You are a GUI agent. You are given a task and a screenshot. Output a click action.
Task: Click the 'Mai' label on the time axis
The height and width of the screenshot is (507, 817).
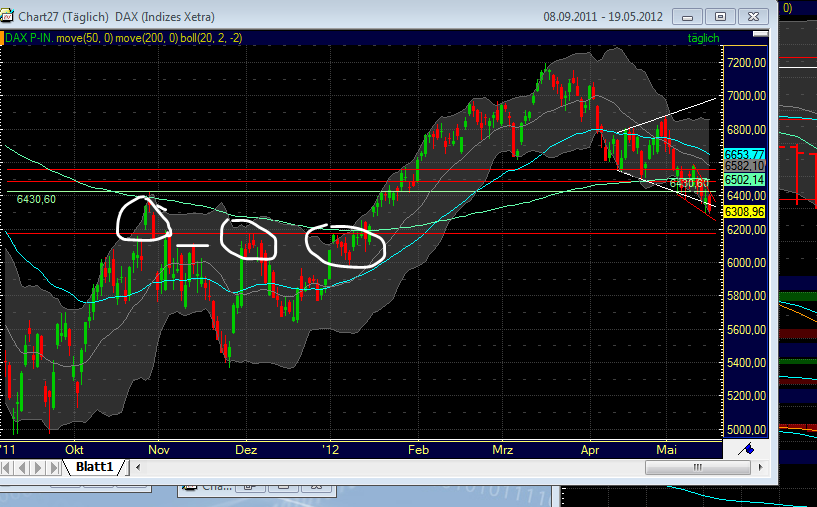click(x=666, y=450)
